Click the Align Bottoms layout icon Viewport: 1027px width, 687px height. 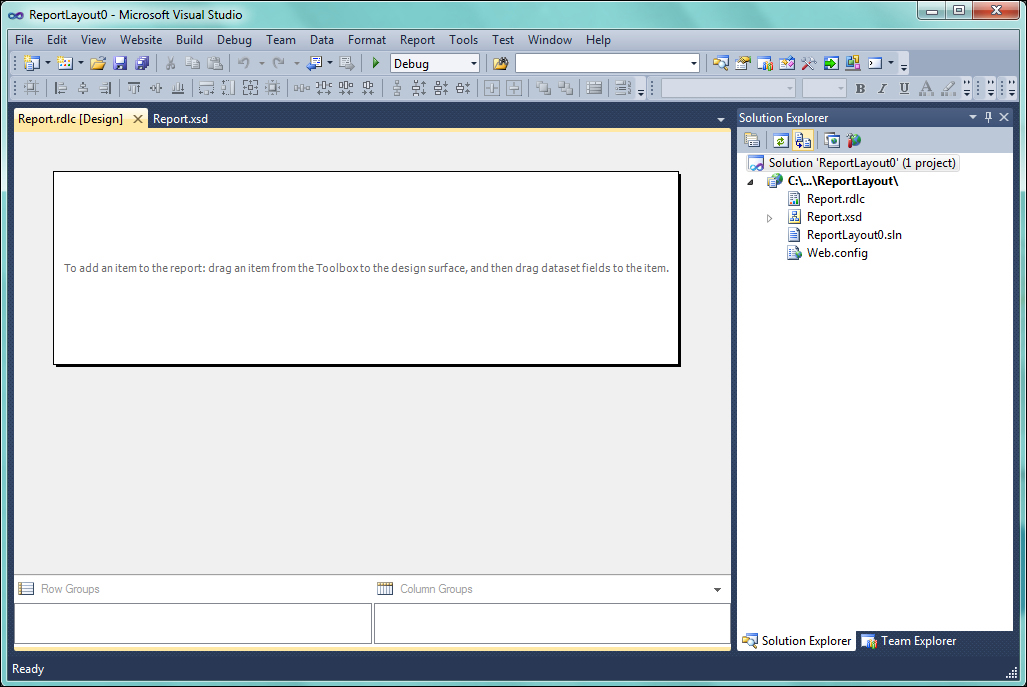(177, 88)
